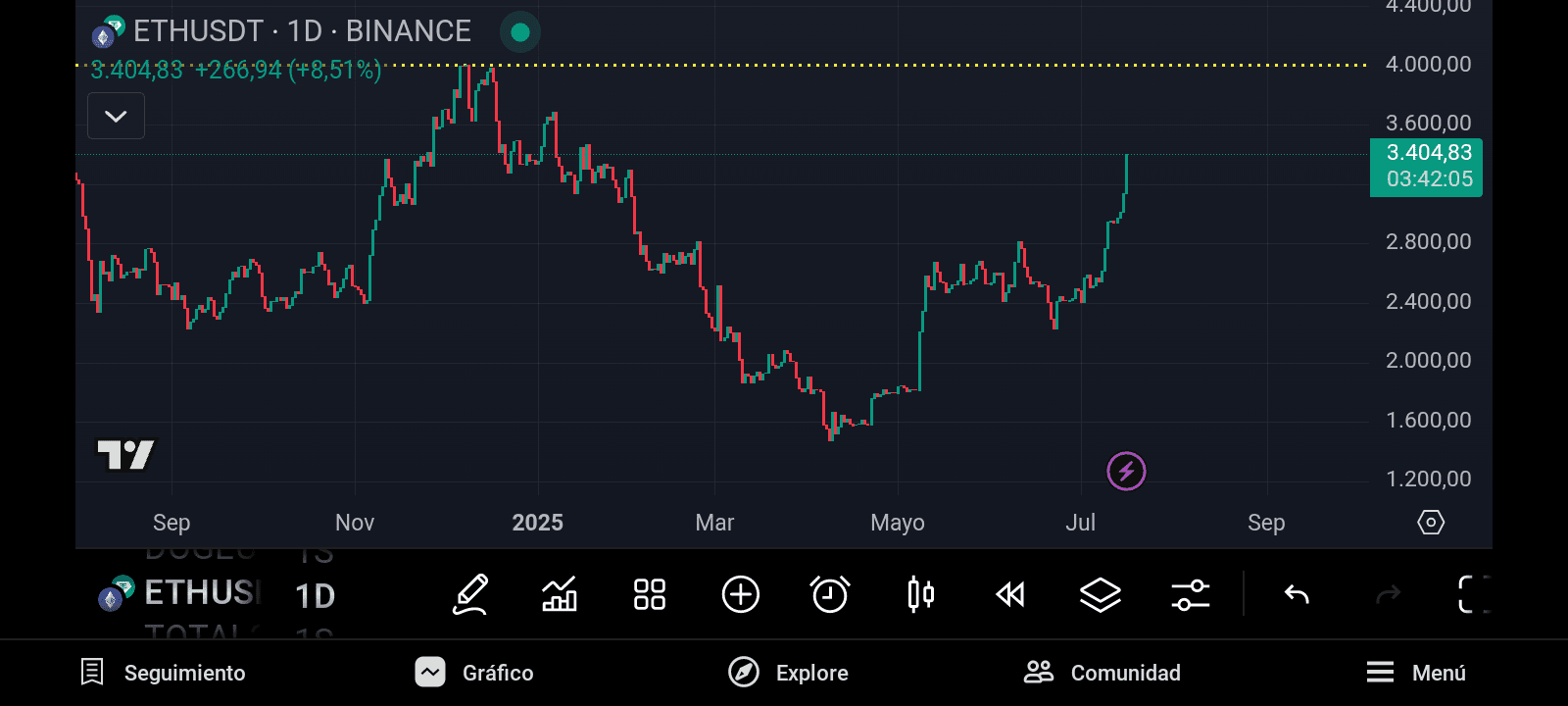
Task: Open the Menú tab
Action: [x=1416, y=673]
